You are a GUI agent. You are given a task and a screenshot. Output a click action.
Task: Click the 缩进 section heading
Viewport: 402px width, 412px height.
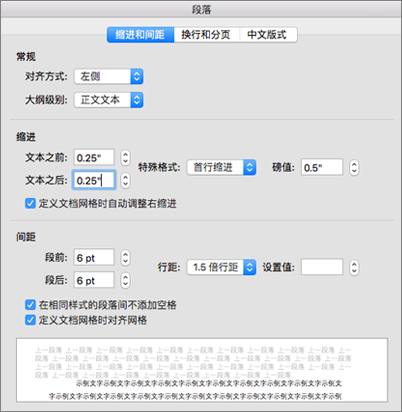click(26, 137)
